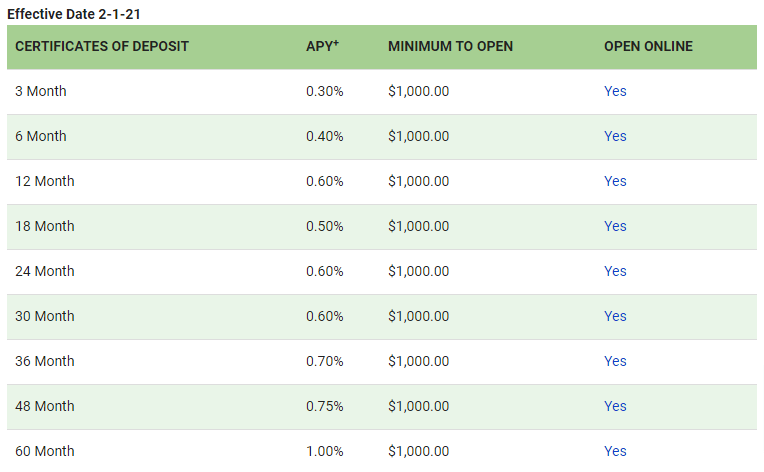764x472 pixels.
Task: Select the 'Effective Date 2-1-21' heading
Action: (74, 14)
